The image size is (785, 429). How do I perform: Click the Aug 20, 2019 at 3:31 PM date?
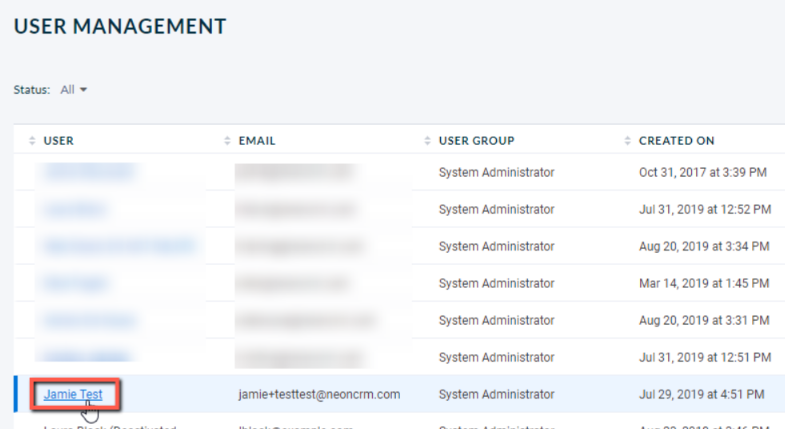pos(704,320)
